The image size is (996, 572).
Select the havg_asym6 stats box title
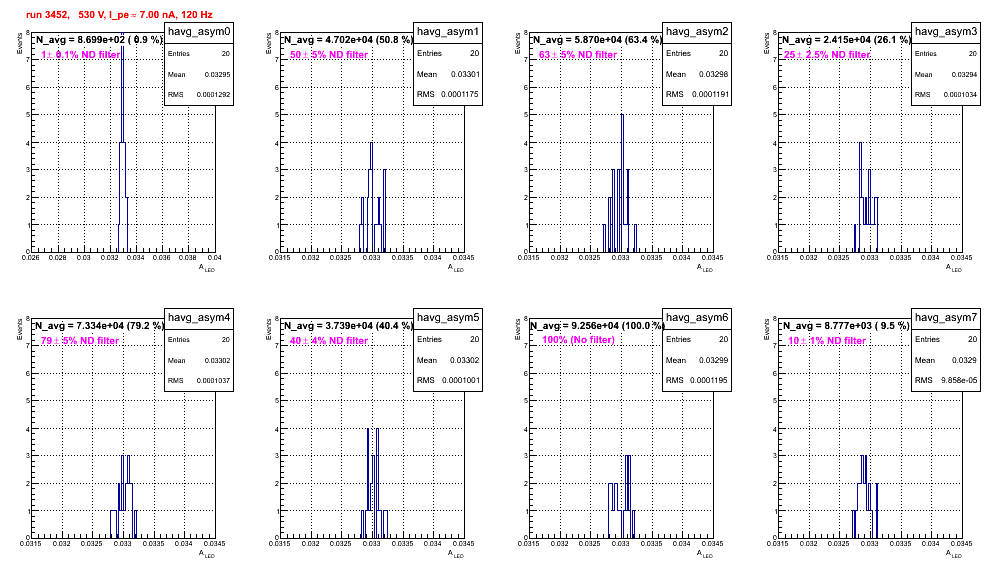tap(697, 318)
